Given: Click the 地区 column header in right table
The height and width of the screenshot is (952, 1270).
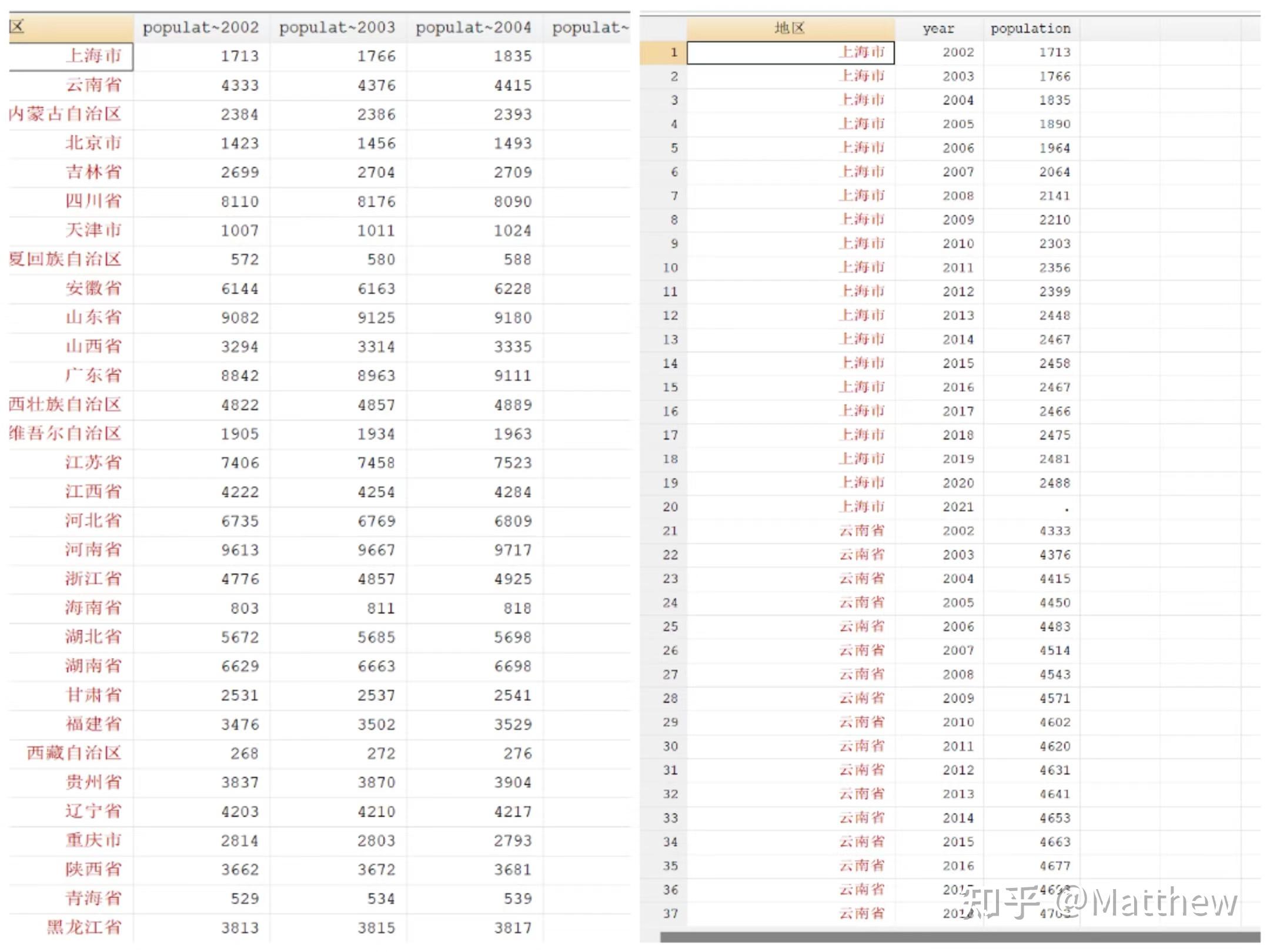Looking at the screenshot, I should point(790,28).
